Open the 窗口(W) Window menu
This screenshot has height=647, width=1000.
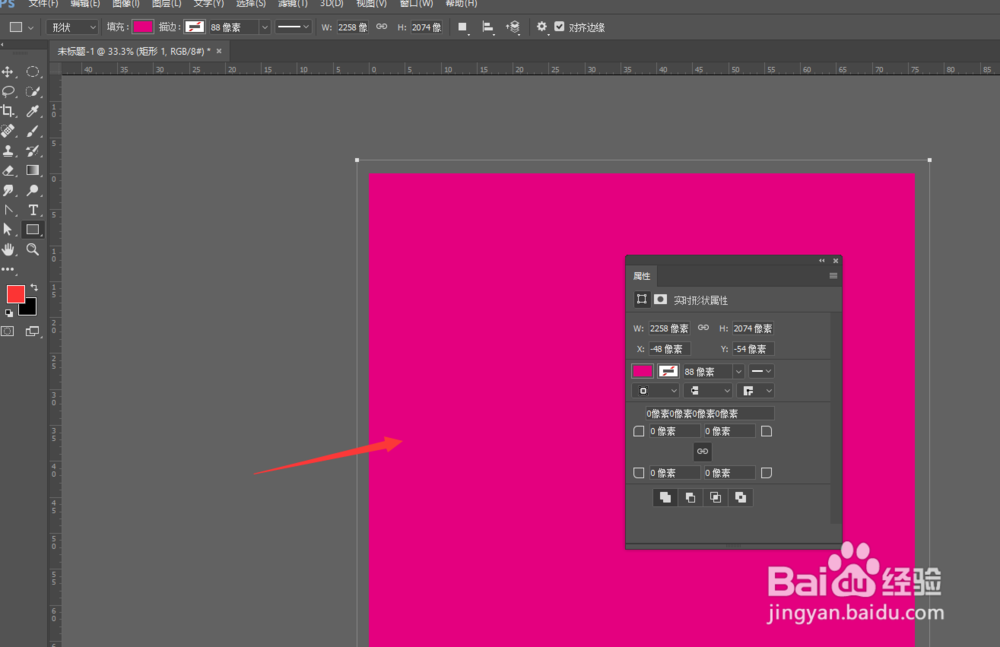tap(416, 4)
